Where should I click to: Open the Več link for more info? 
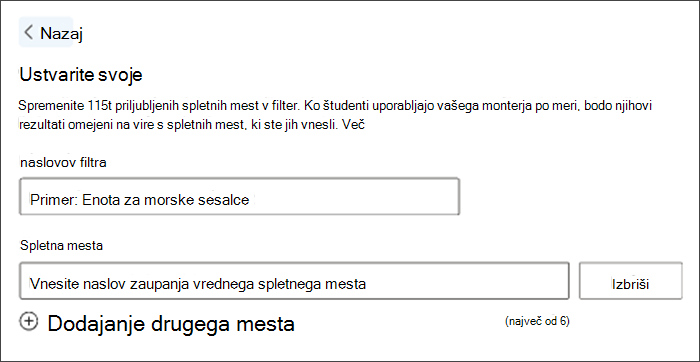(355, 125)
